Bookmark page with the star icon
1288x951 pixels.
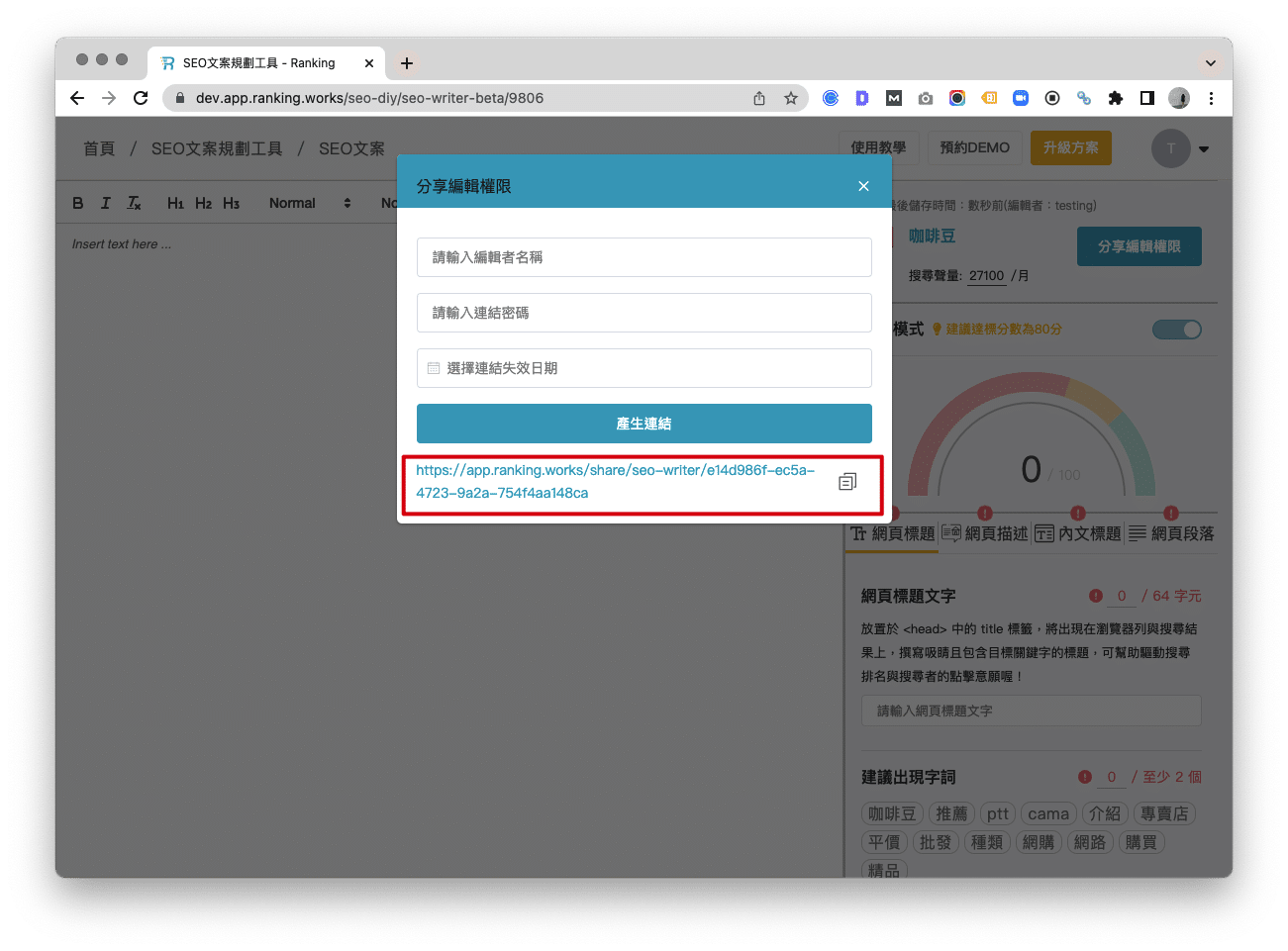pos(790,98)
